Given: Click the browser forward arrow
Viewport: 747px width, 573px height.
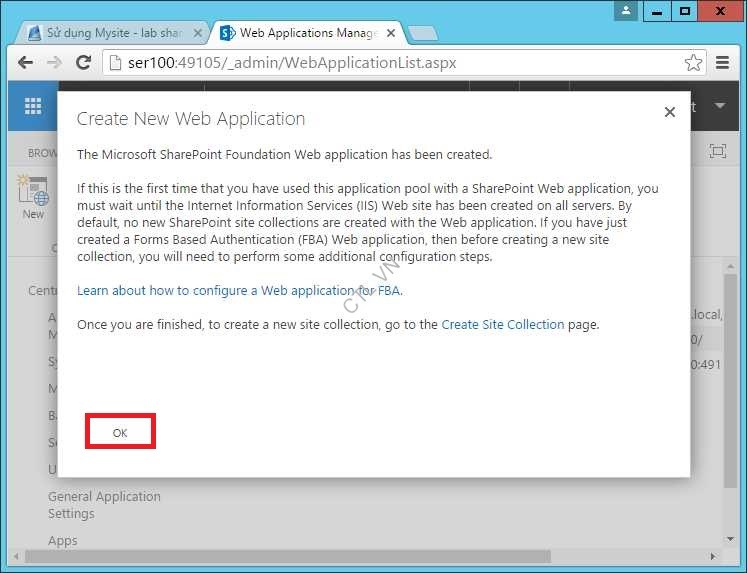Looking at the screenshot, I should [x=54, y=62].
